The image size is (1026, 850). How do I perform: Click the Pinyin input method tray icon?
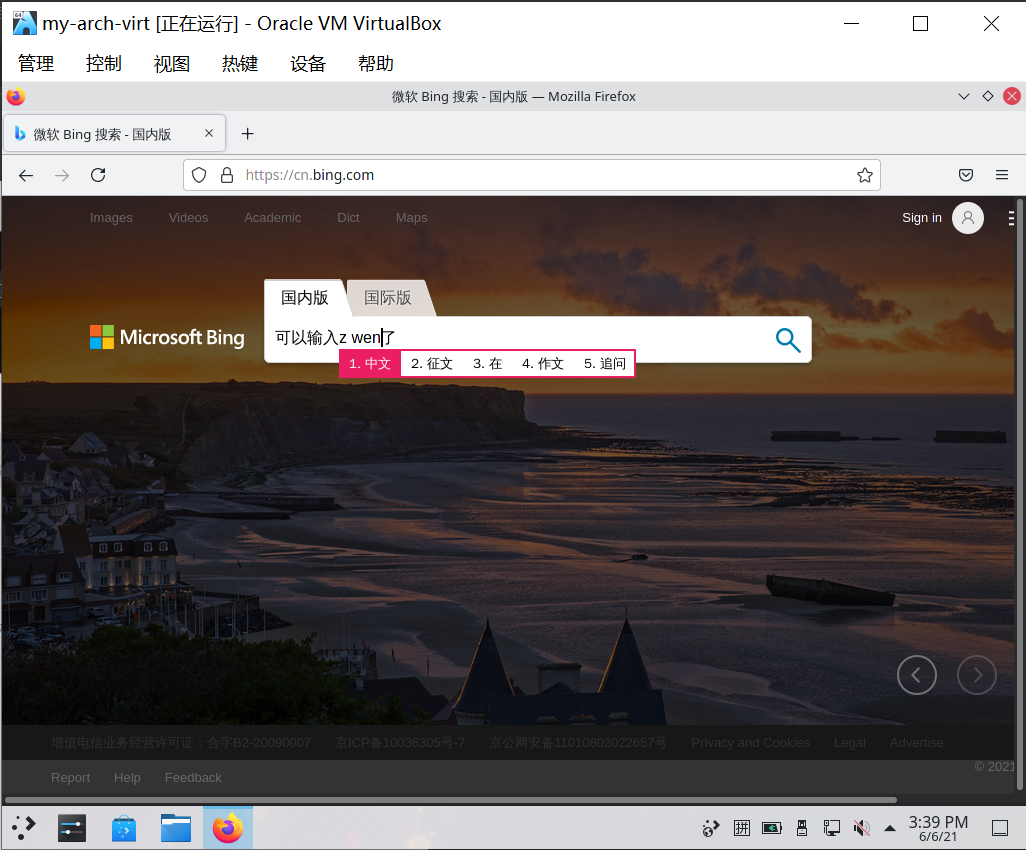(x=742, y=828)
